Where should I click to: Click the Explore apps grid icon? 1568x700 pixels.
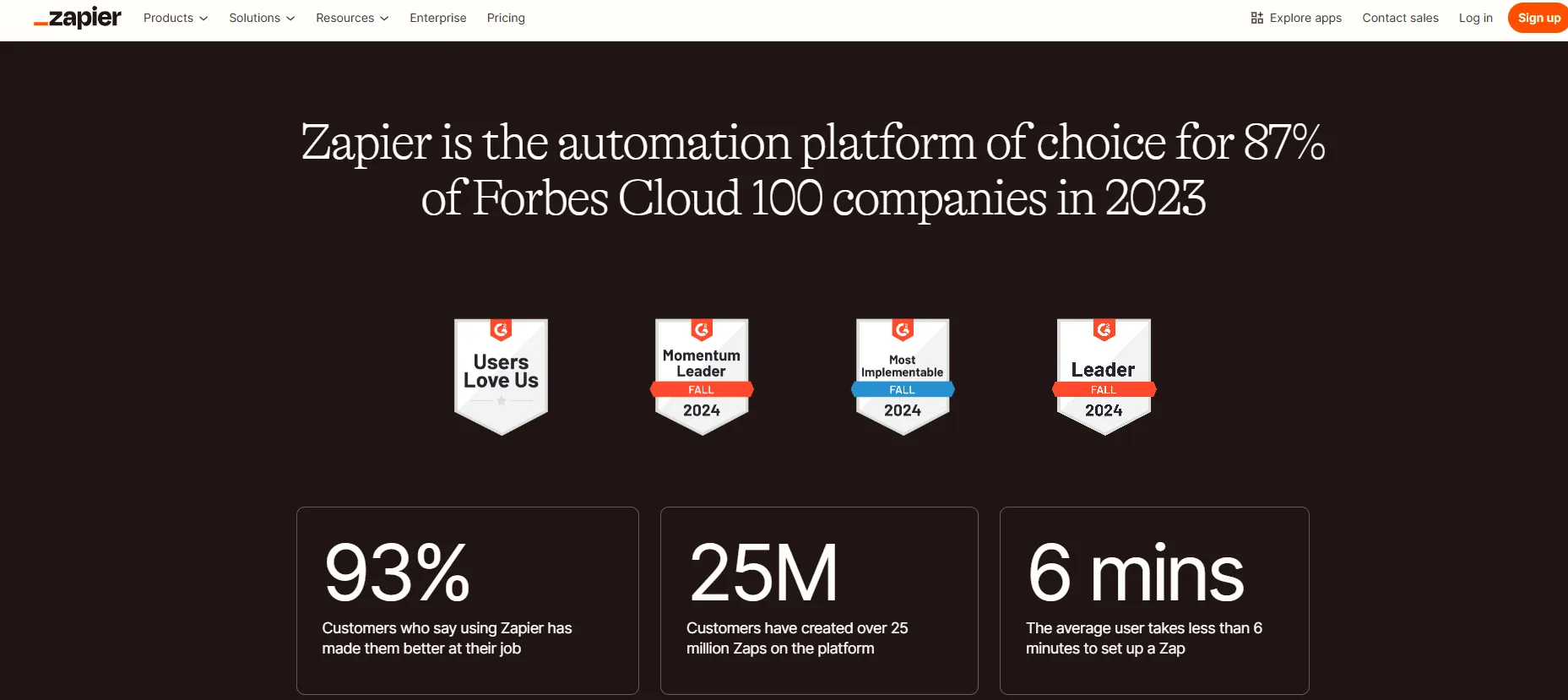pos(1256,18)
